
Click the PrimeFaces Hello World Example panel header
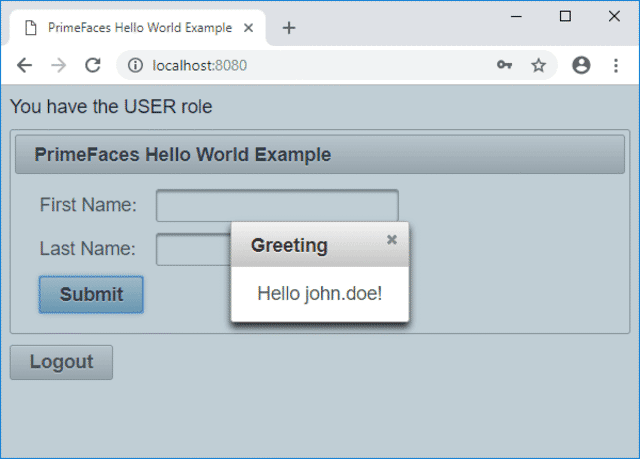click(x=320, y=155)
